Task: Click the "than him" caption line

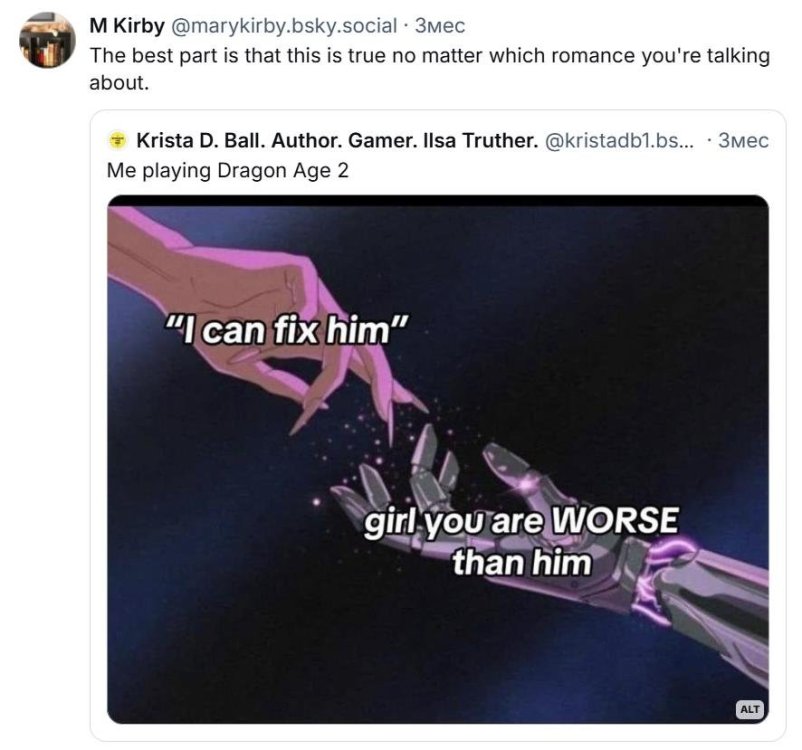Action: (x=521, y=561)
